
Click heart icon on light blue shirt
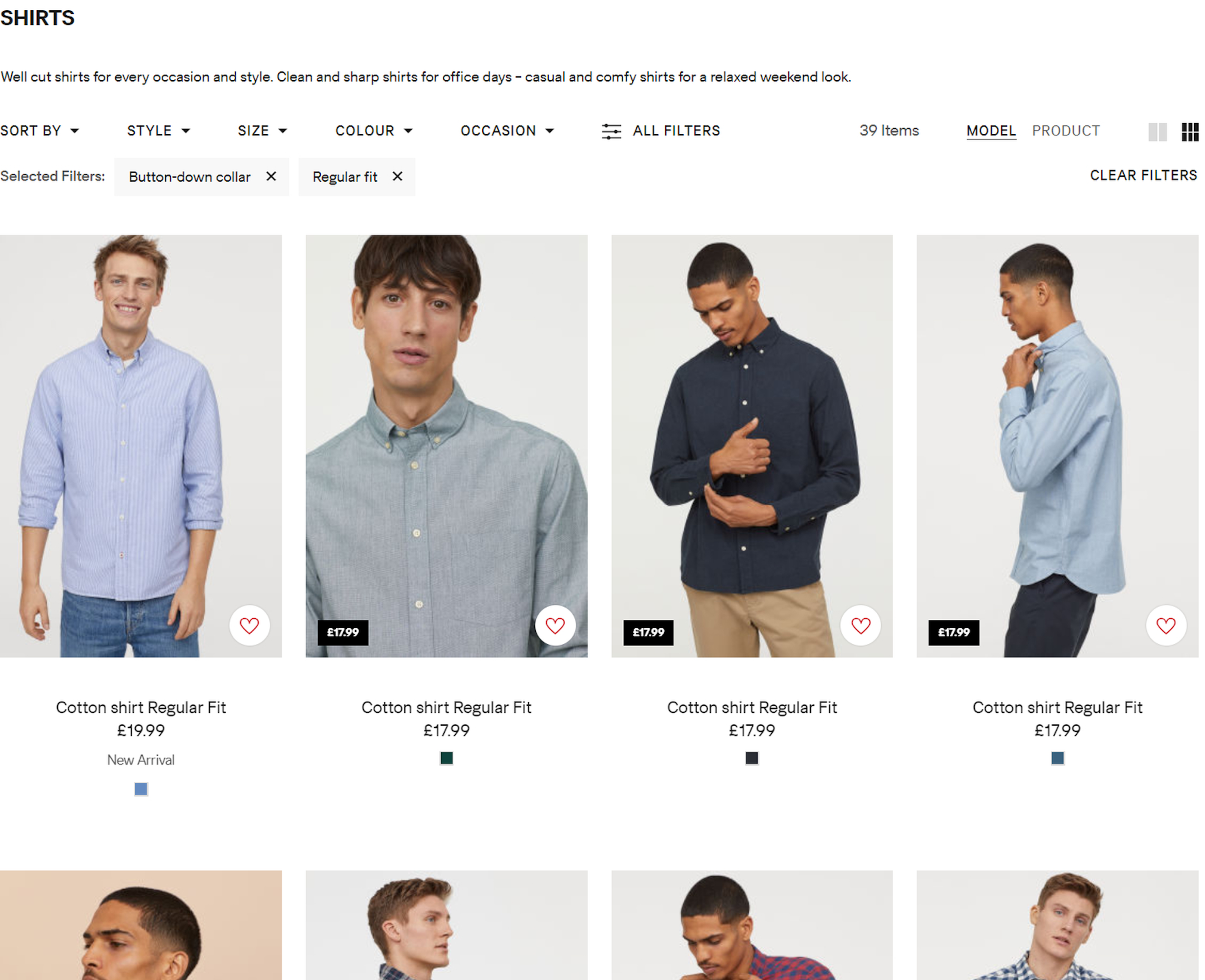point(1165,626)
